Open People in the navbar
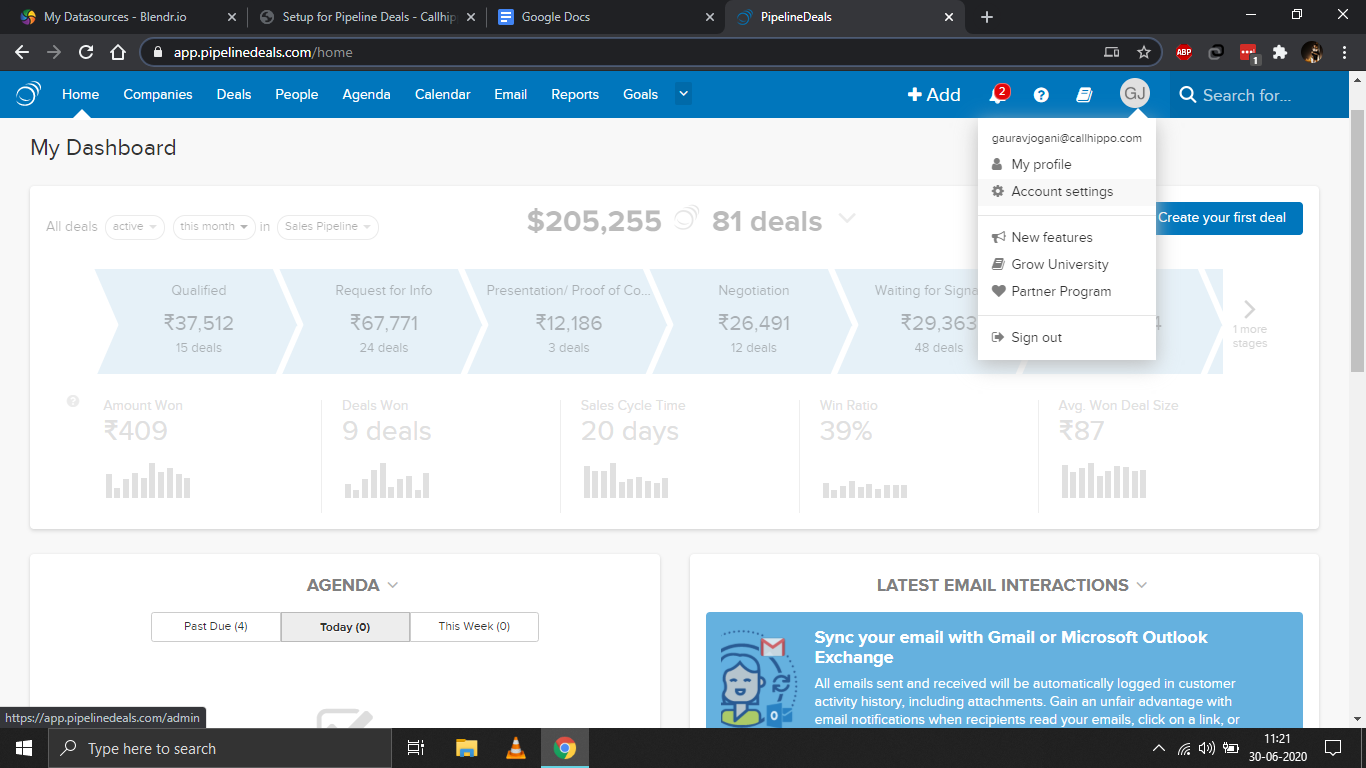The image size is (1366, 768). point(297,94)
